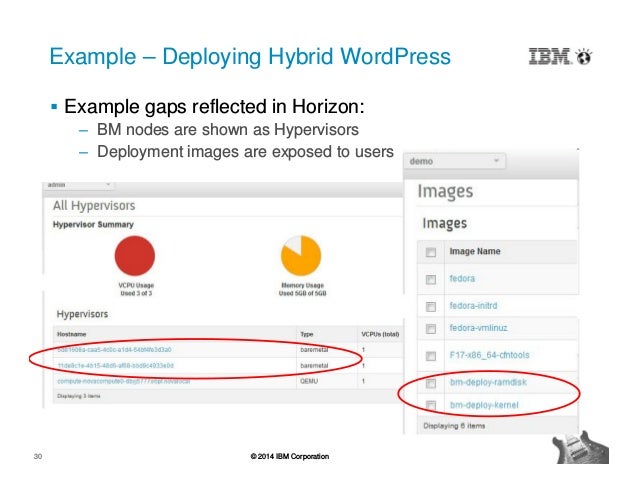Open the F17-x86_64-cfntools image link

[489, 355]
